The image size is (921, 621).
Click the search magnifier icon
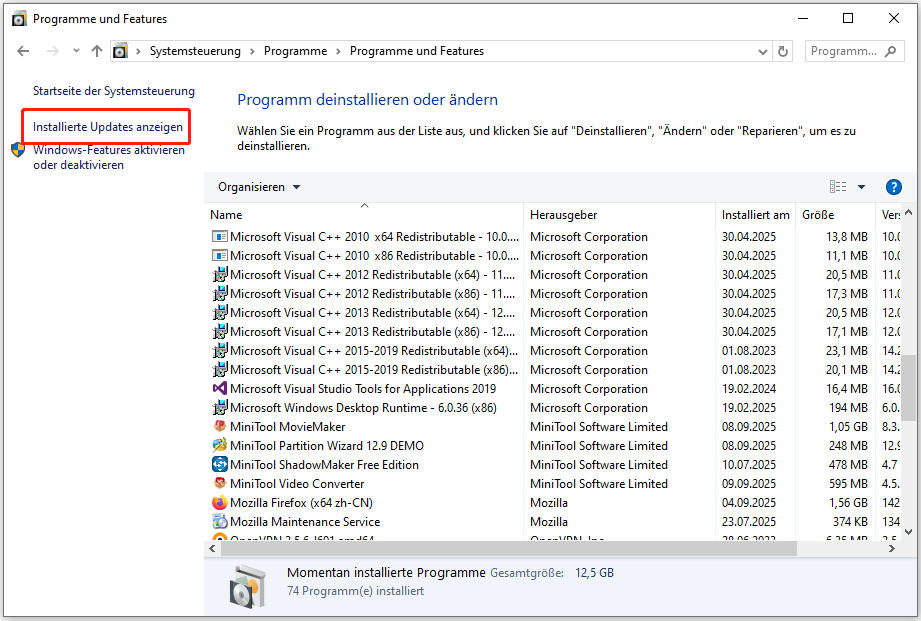[x=890, y=51]
